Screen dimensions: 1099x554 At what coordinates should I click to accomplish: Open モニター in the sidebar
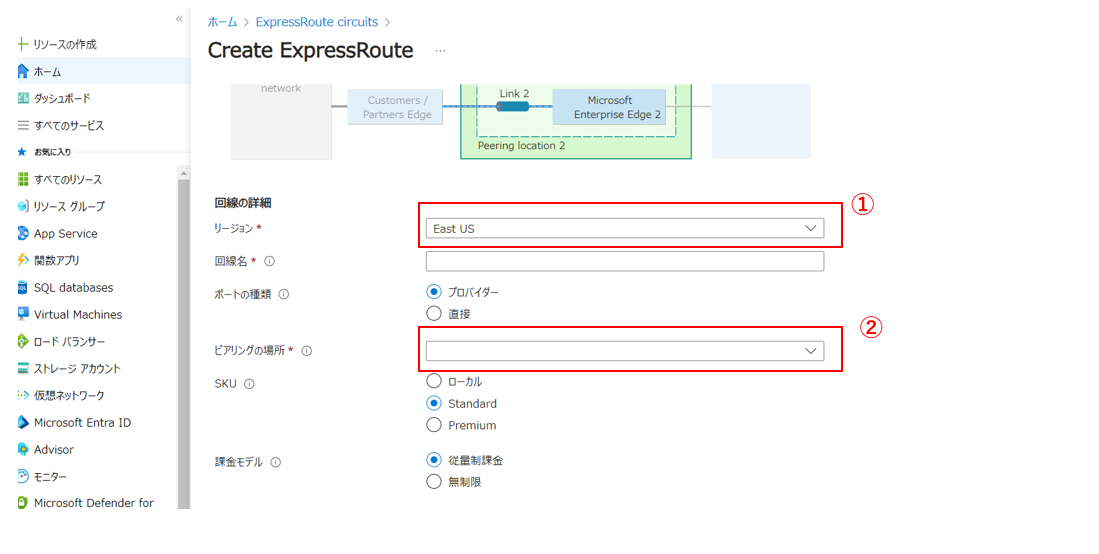tap(50, 476)
